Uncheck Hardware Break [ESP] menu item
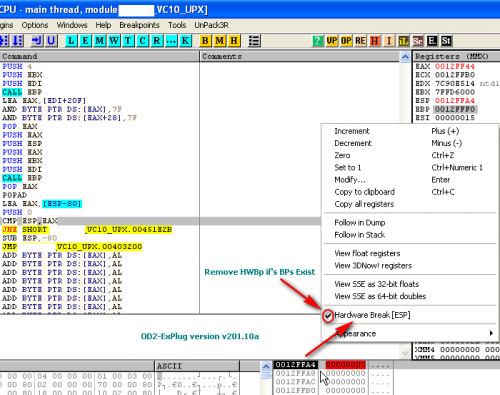Viewport: 500px width, 395px height. pos(372,315)
